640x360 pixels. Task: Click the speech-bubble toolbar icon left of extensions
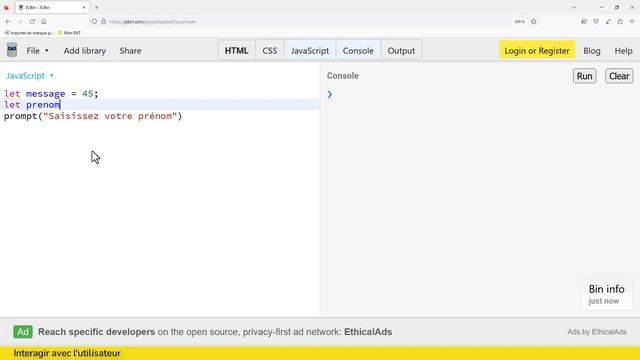584,22
